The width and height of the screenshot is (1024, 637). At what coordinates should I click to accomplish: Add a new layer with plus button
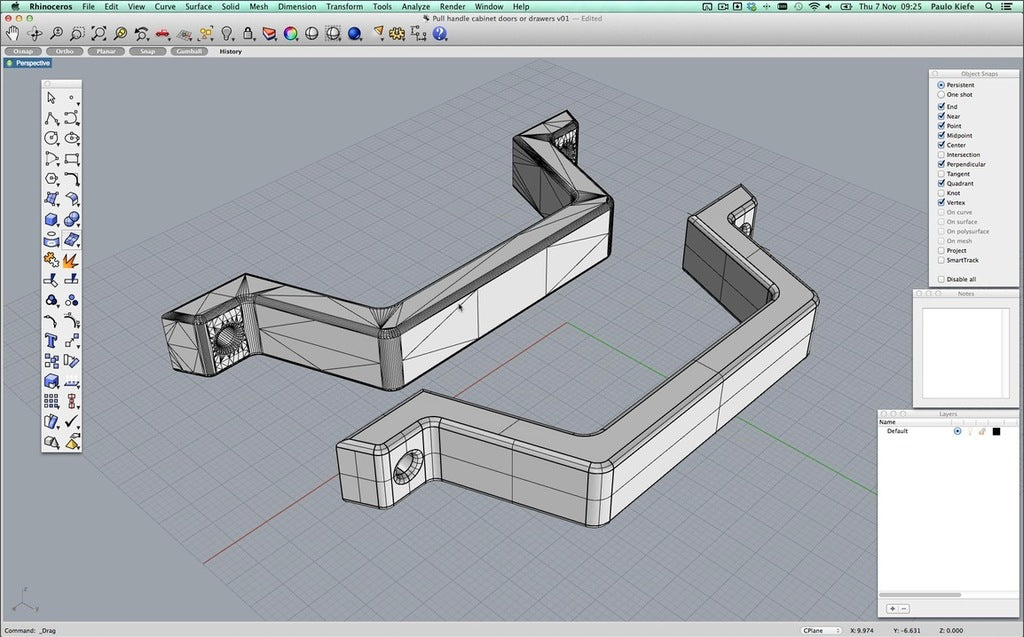[x=892, y=609]
